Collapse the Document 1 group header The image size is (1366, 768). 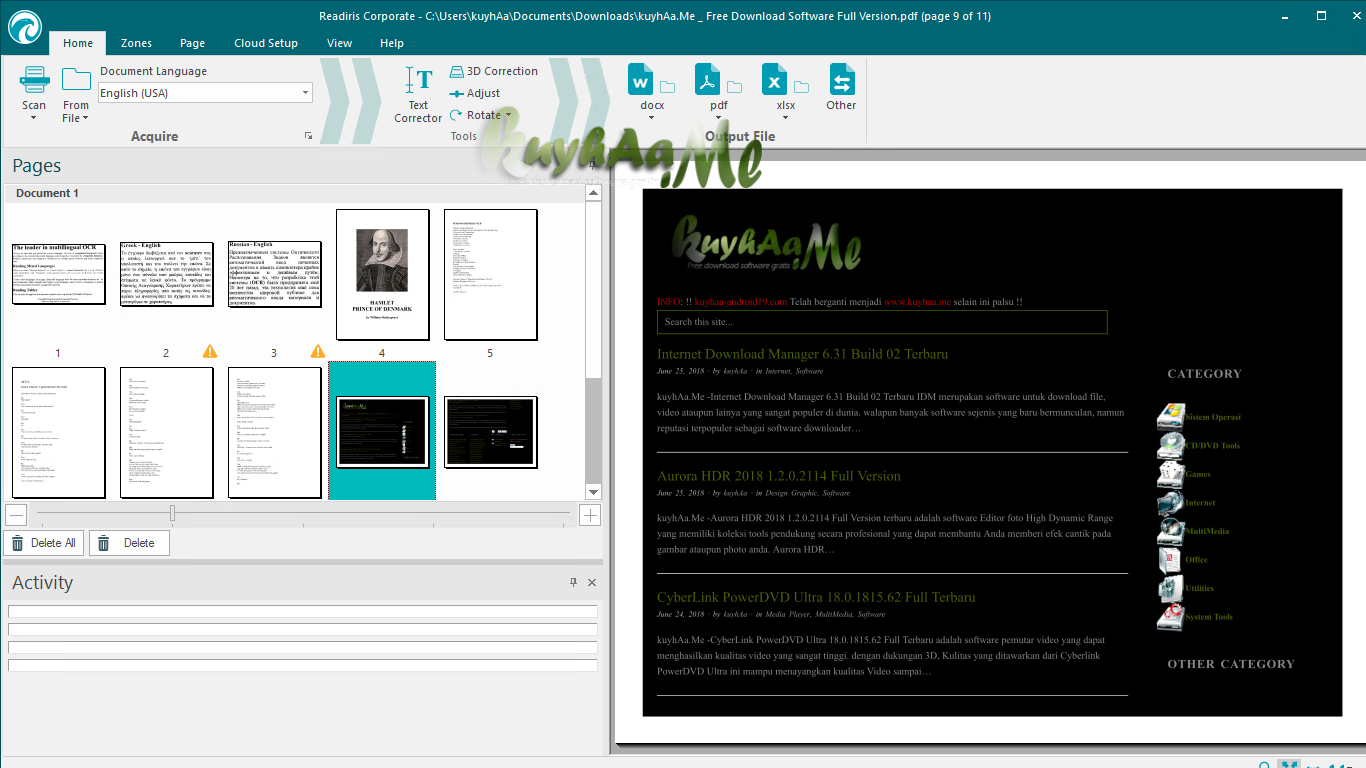pos(294,193)
